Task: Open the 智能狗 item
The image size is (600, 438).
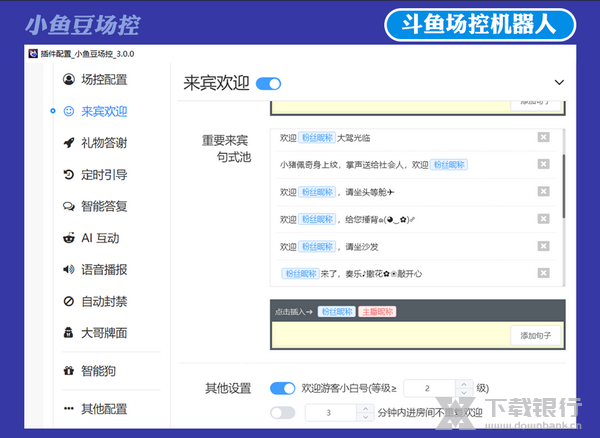Action: pyautogui.click(x=98, y=371)
